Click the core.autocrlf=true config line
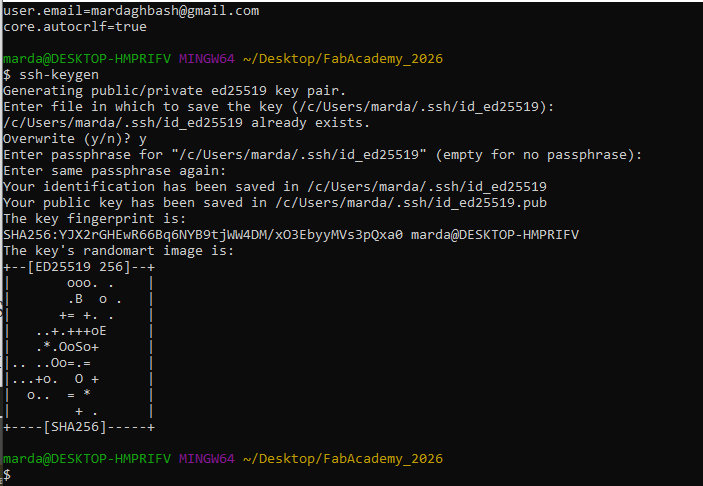This screenshot has height=486, width=703. pyautogui.click(x=61, y=26)
